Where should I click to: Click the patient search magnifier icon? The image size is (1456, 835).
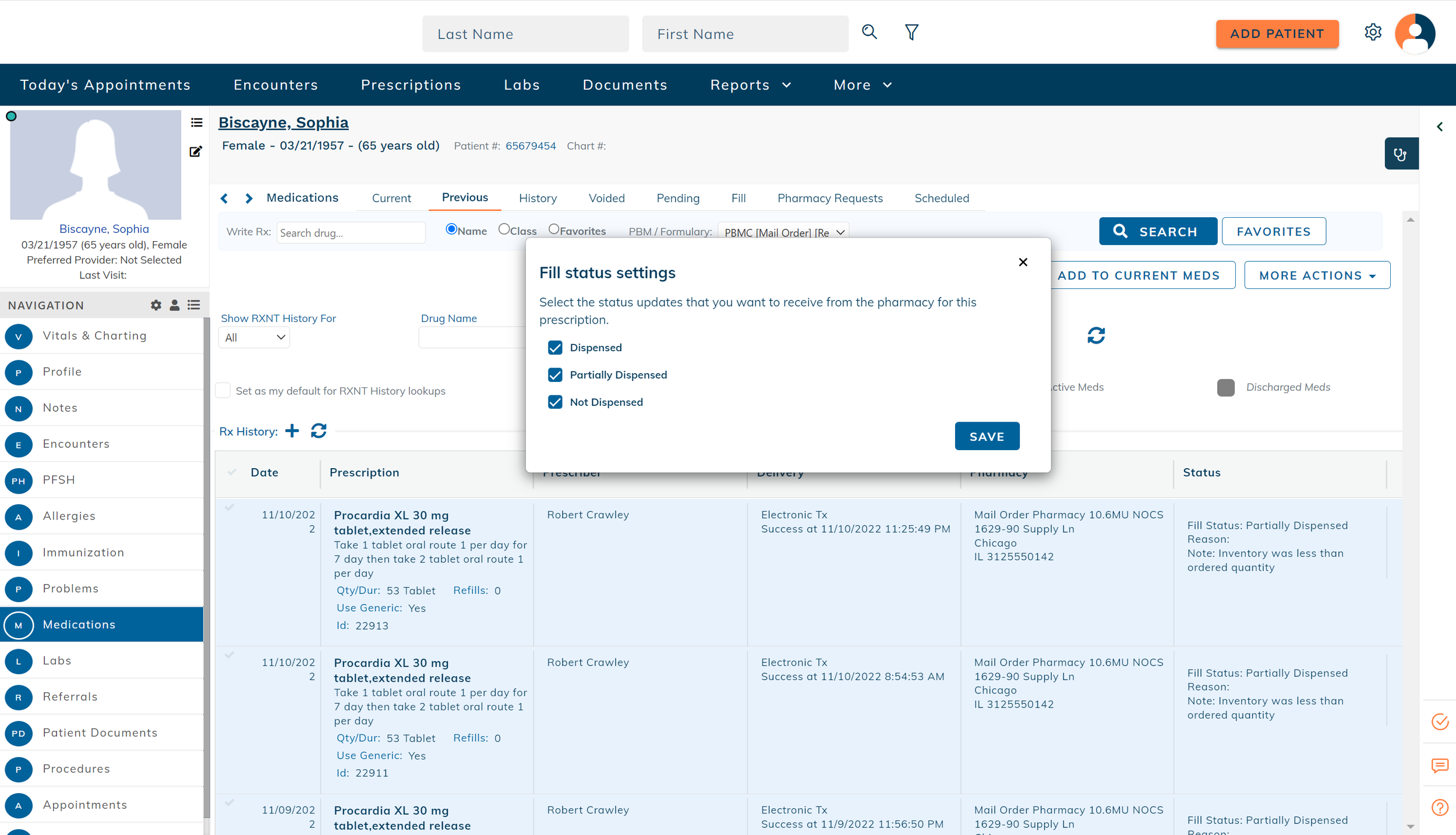(869, 32)
